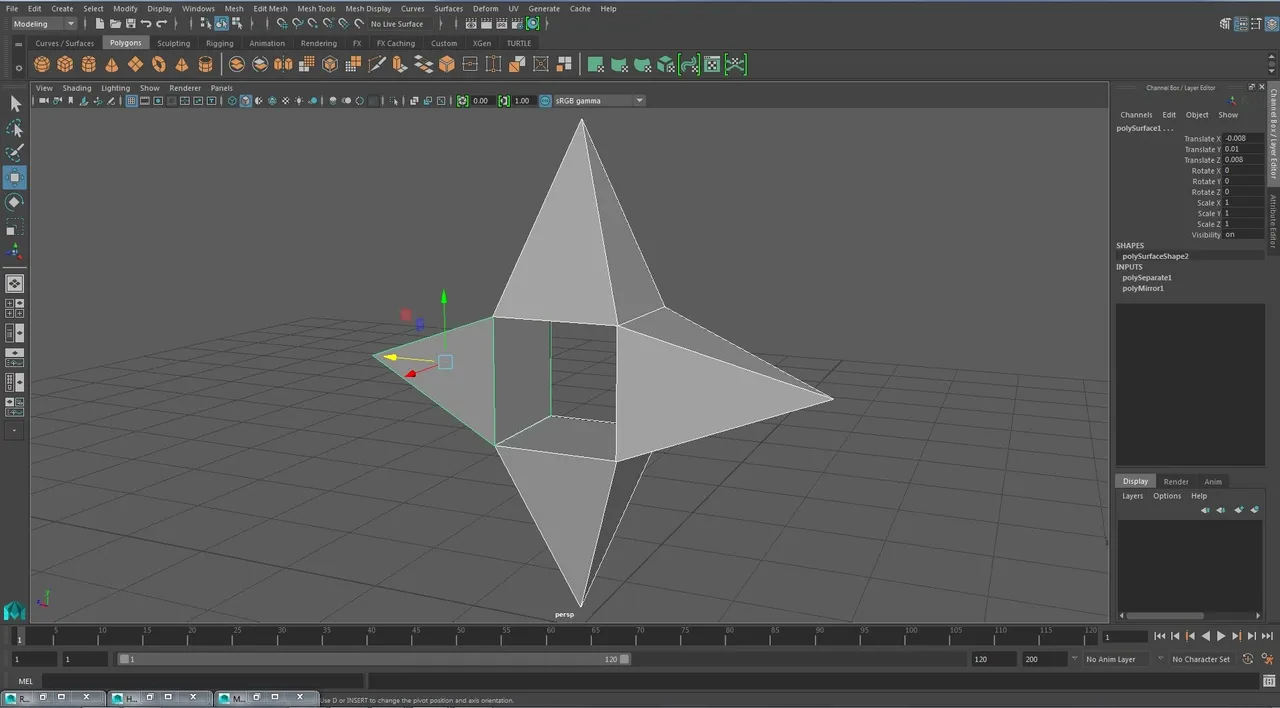Click the Undo arrow icon
Screen dimensions: 1280x708
pos(146,23)
